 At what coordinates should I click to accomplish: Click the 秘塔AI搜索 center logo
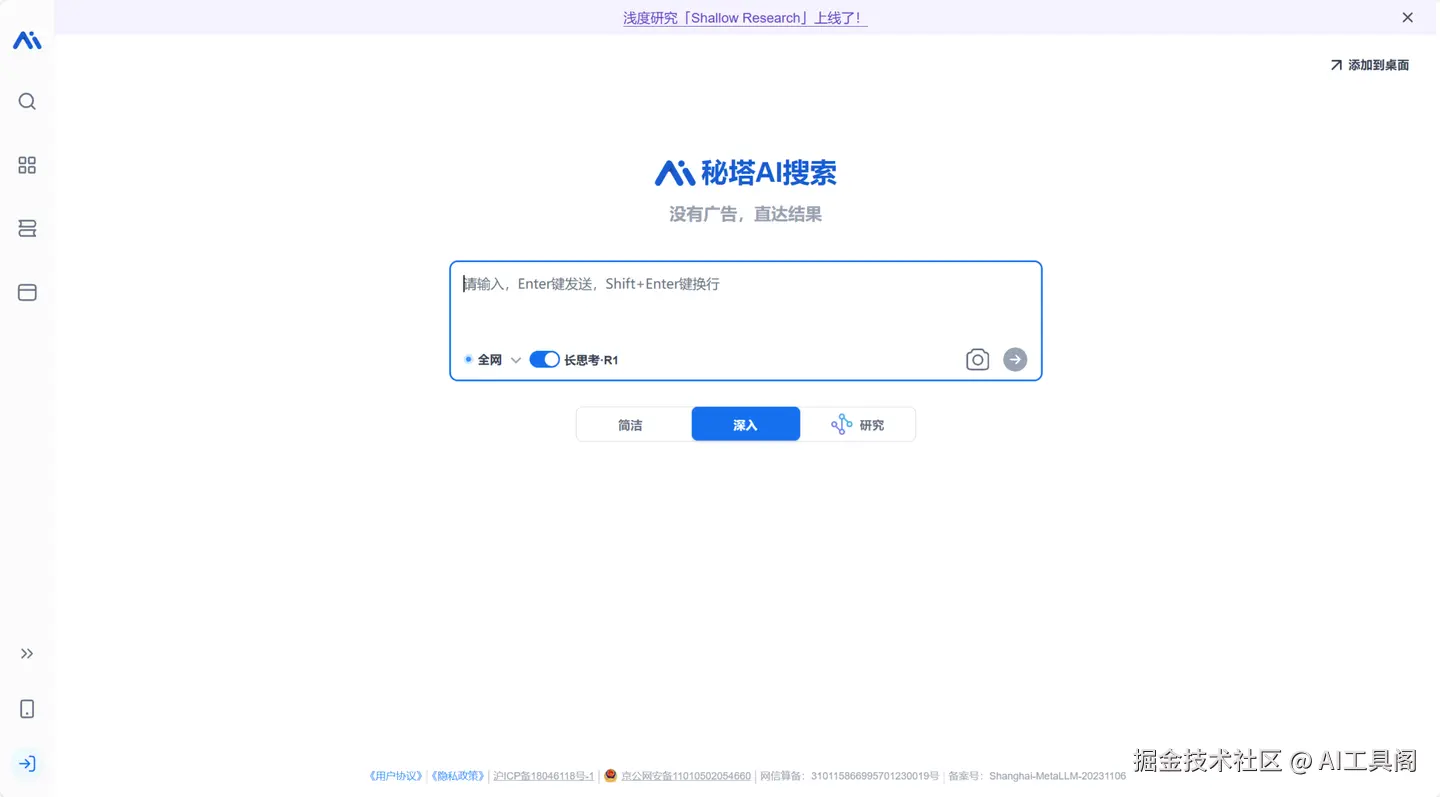[x=746, y=173]
